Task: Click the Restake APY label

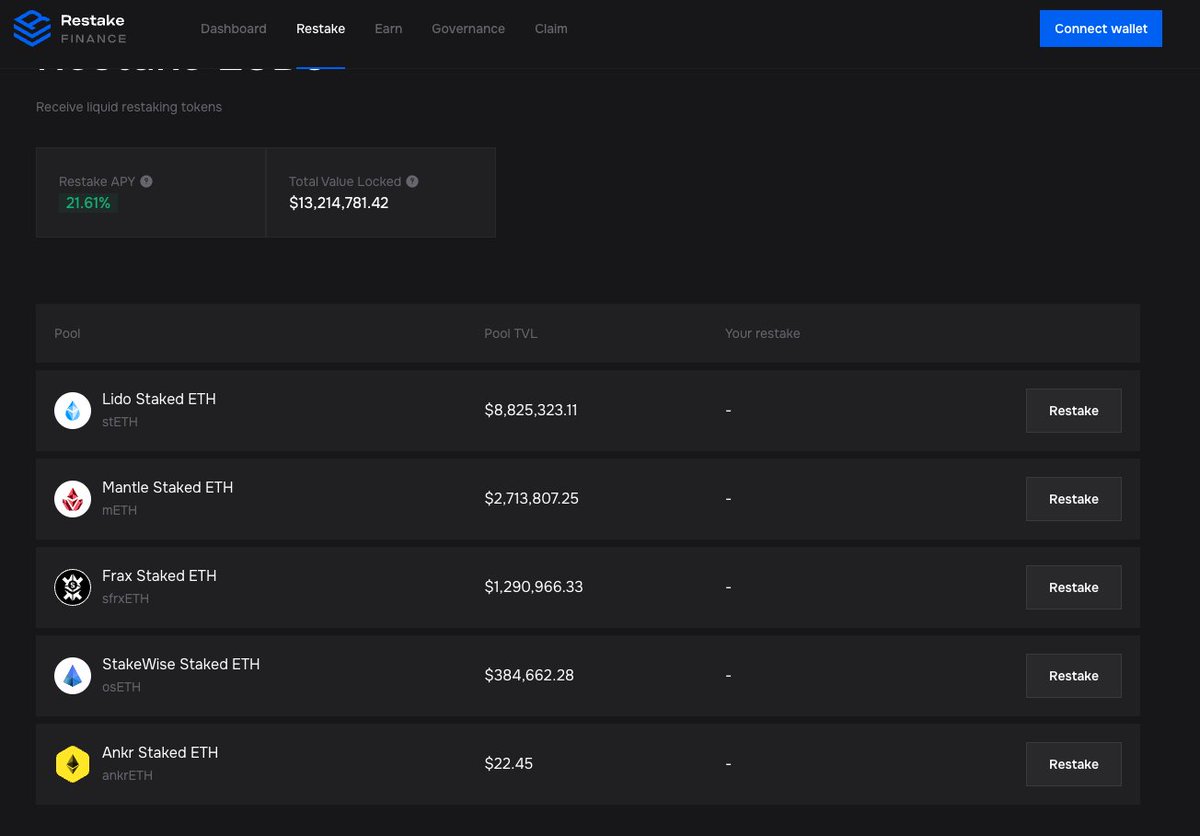Action: point(97,181)
